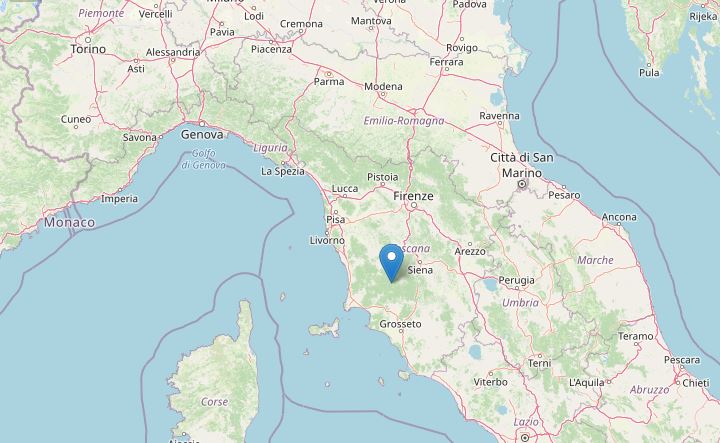Click the Rome capital marker in Lazio
The height and width of the screenshot is (443, 720).
524,437
